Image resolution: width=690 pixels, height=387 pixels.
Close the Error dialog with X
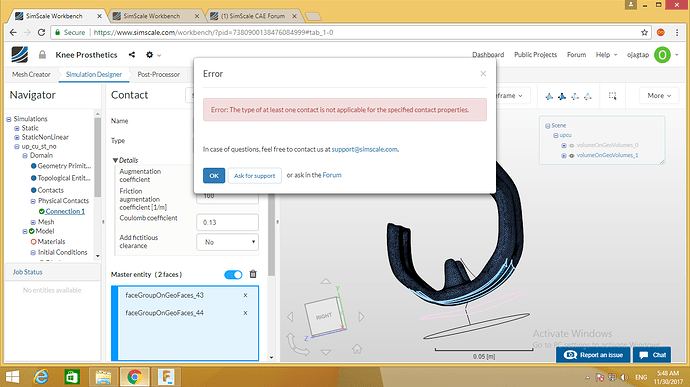tap(483, 74)
